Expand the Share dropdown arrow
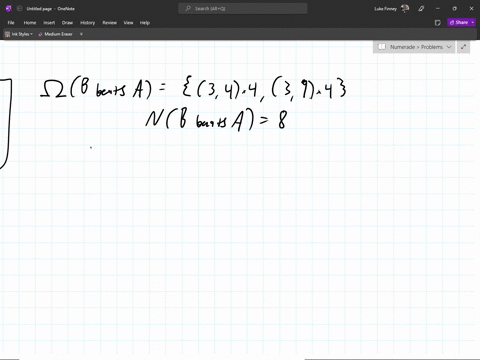Screen dimensions: 480x360 tap(473, 22)
